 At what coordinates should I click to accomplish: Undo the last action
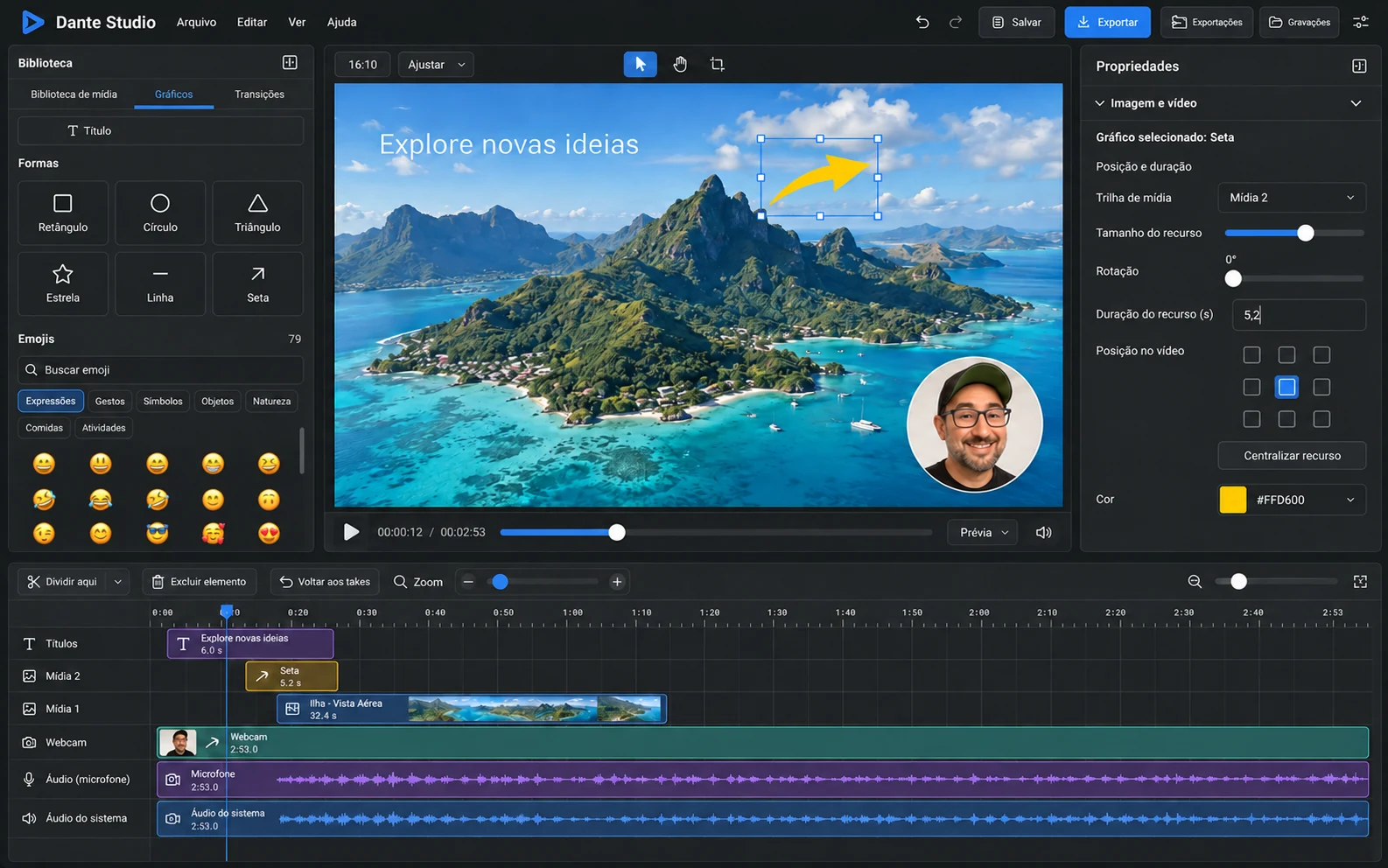[922, 22]
